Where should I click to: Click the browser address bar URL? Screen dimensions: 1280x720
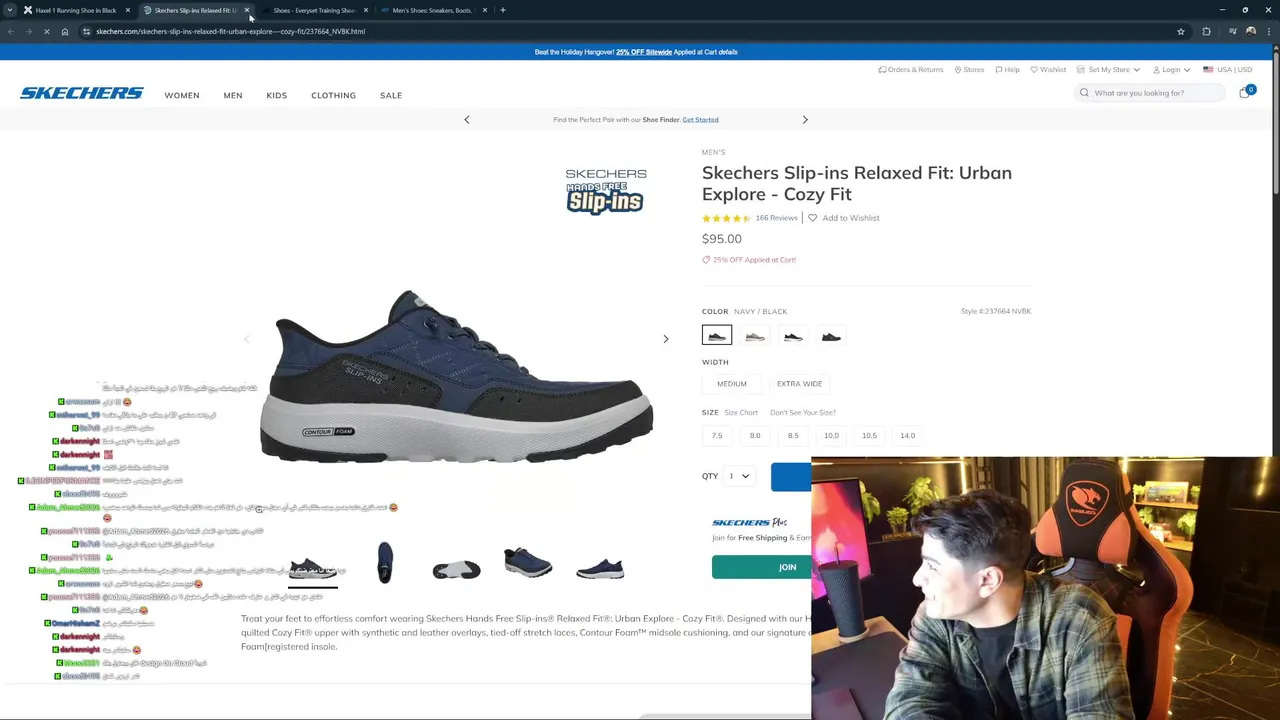point(230,31)
